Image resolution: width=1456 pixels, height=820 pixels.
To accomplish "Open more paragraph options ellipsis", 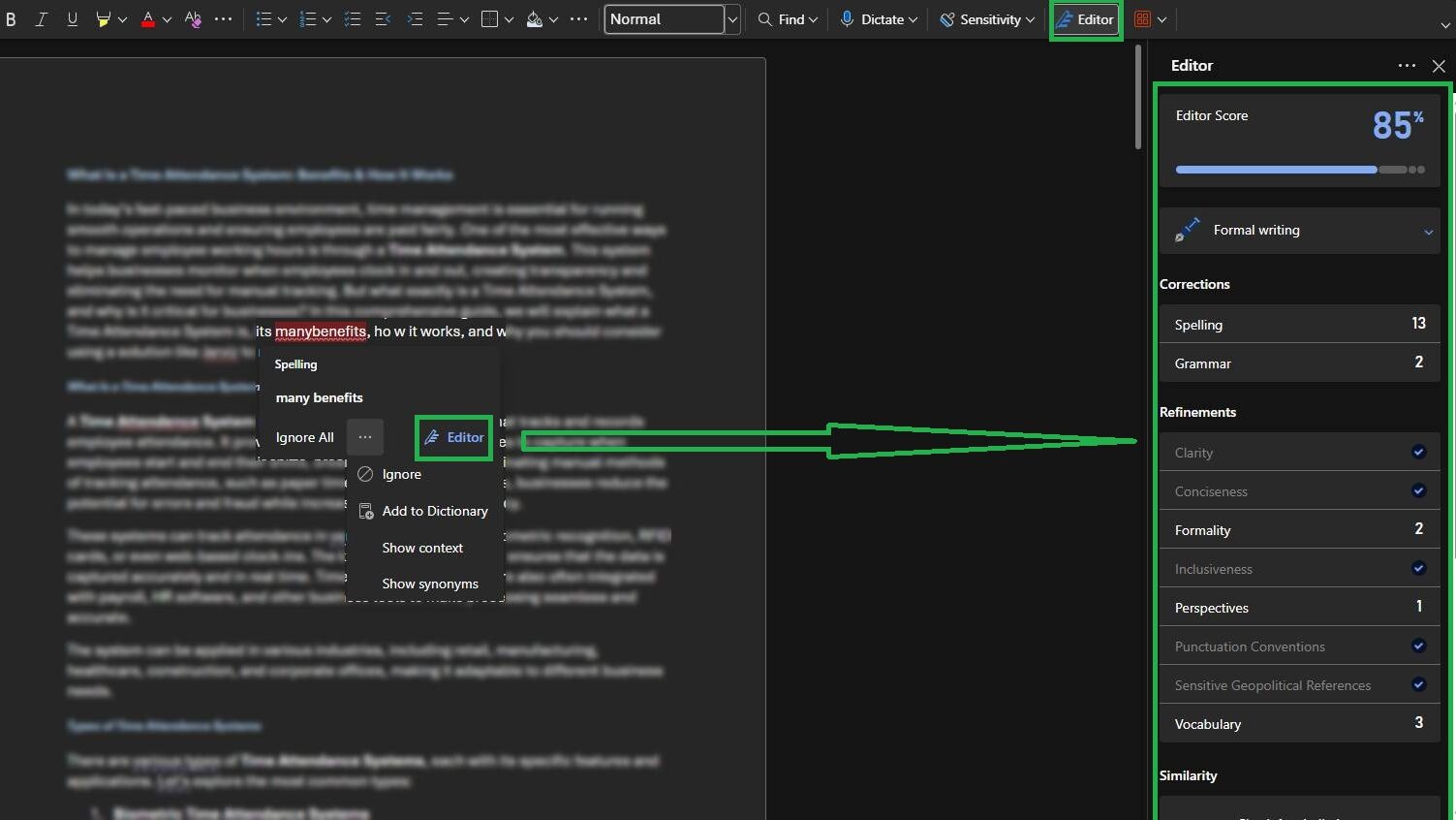I will tap(578, 19).
